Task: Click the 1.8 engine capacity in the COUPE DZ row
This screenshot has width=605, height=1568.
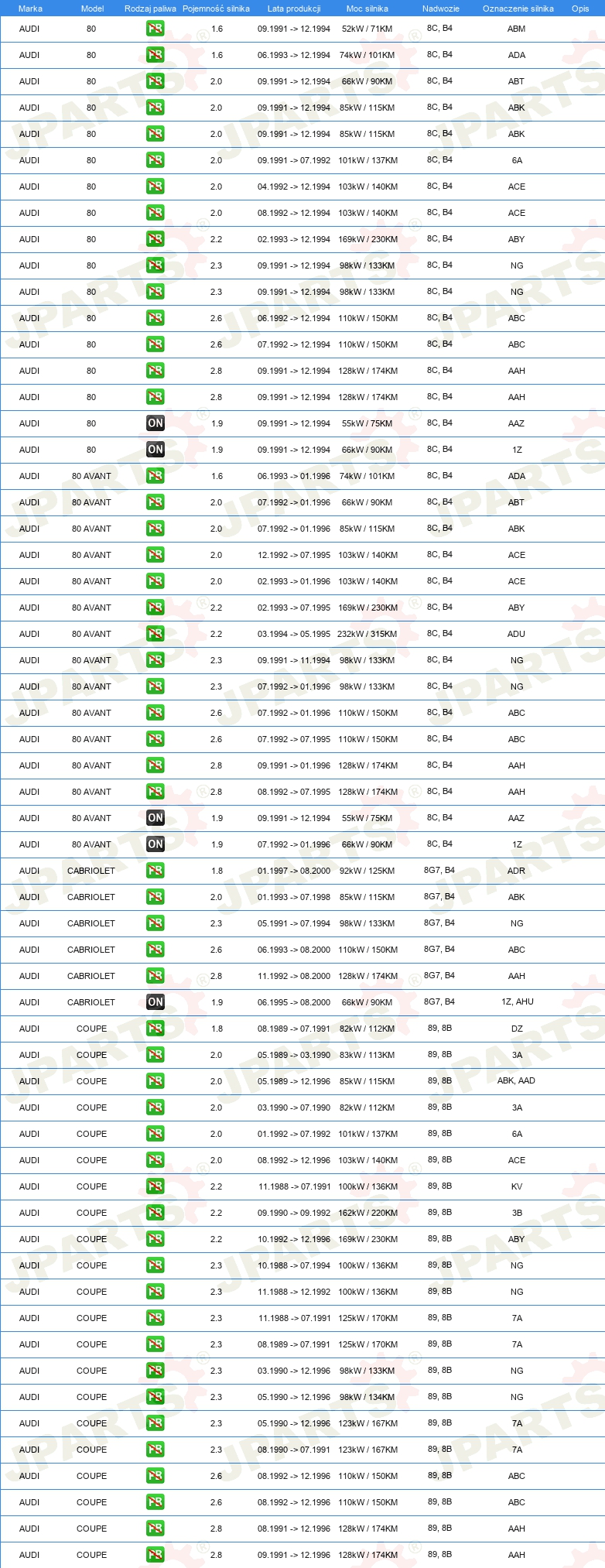Action: click(217, 1029)
